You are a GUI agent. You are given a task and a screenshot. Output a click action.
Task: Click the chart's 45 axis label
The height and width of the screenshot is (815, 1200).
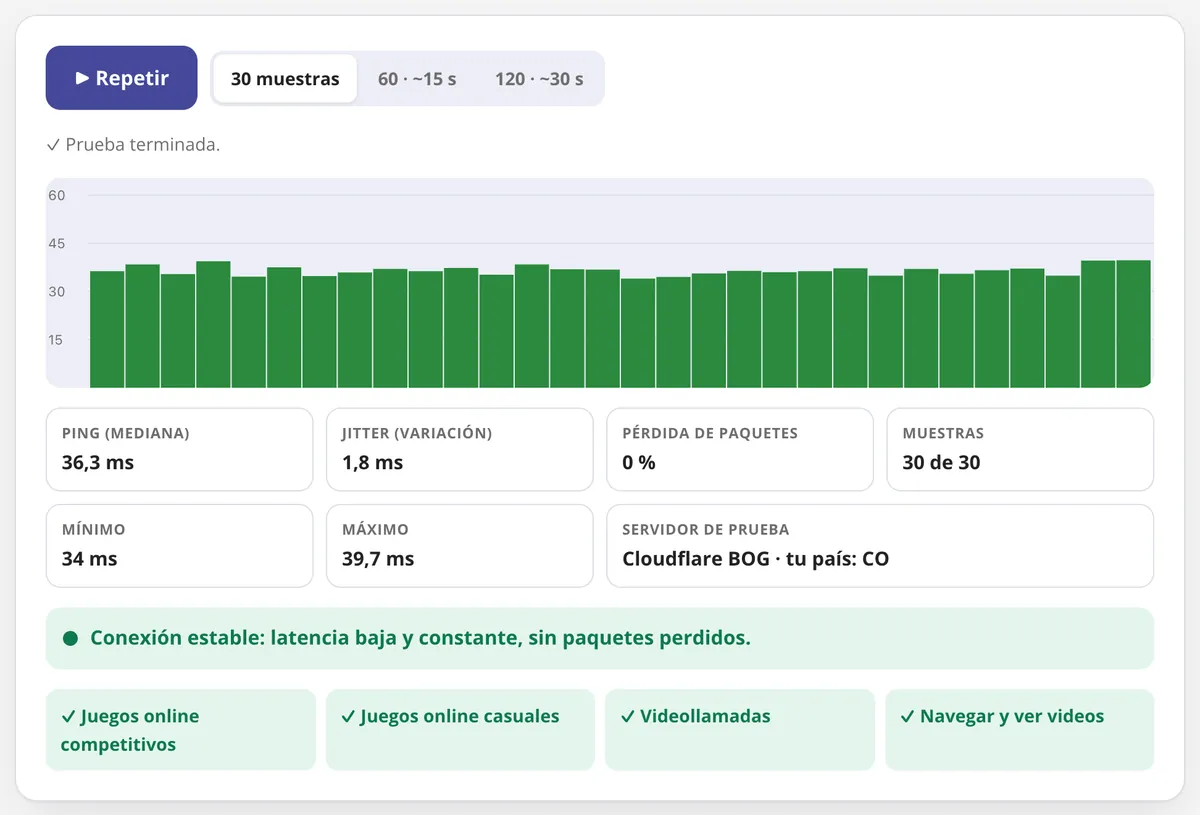[x=56, y=243]
